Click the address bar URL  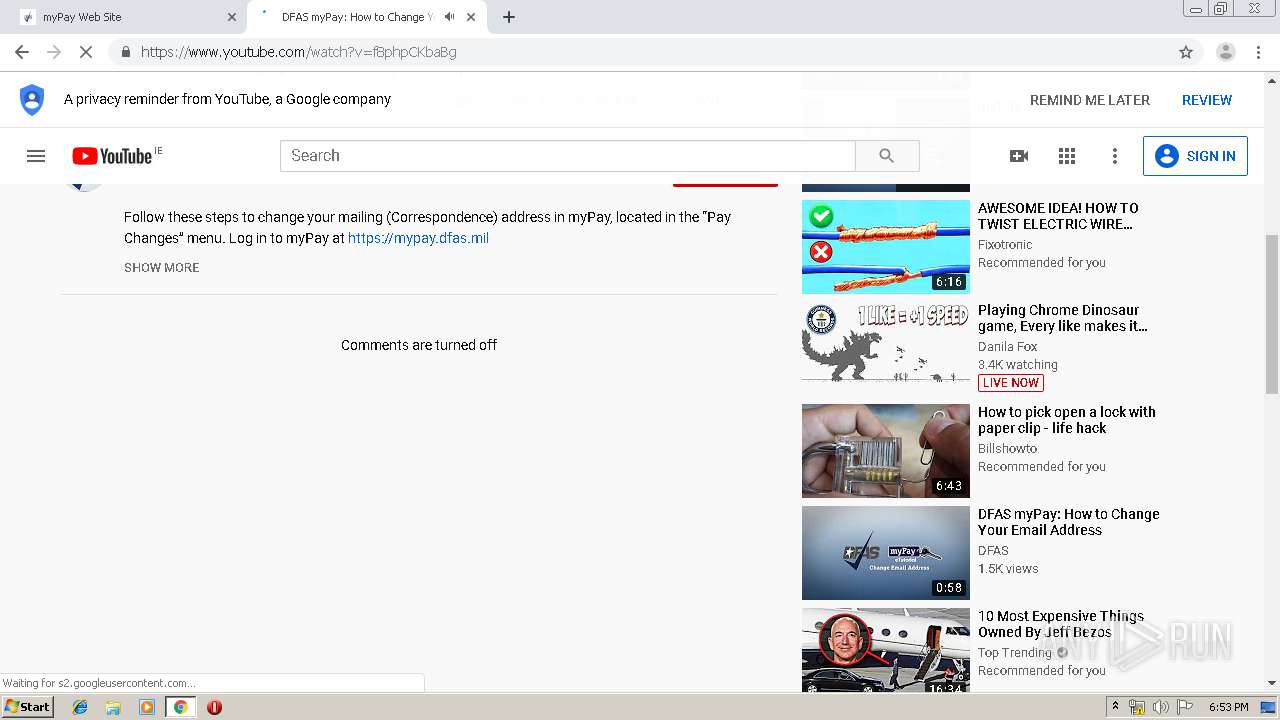point(299,52)
